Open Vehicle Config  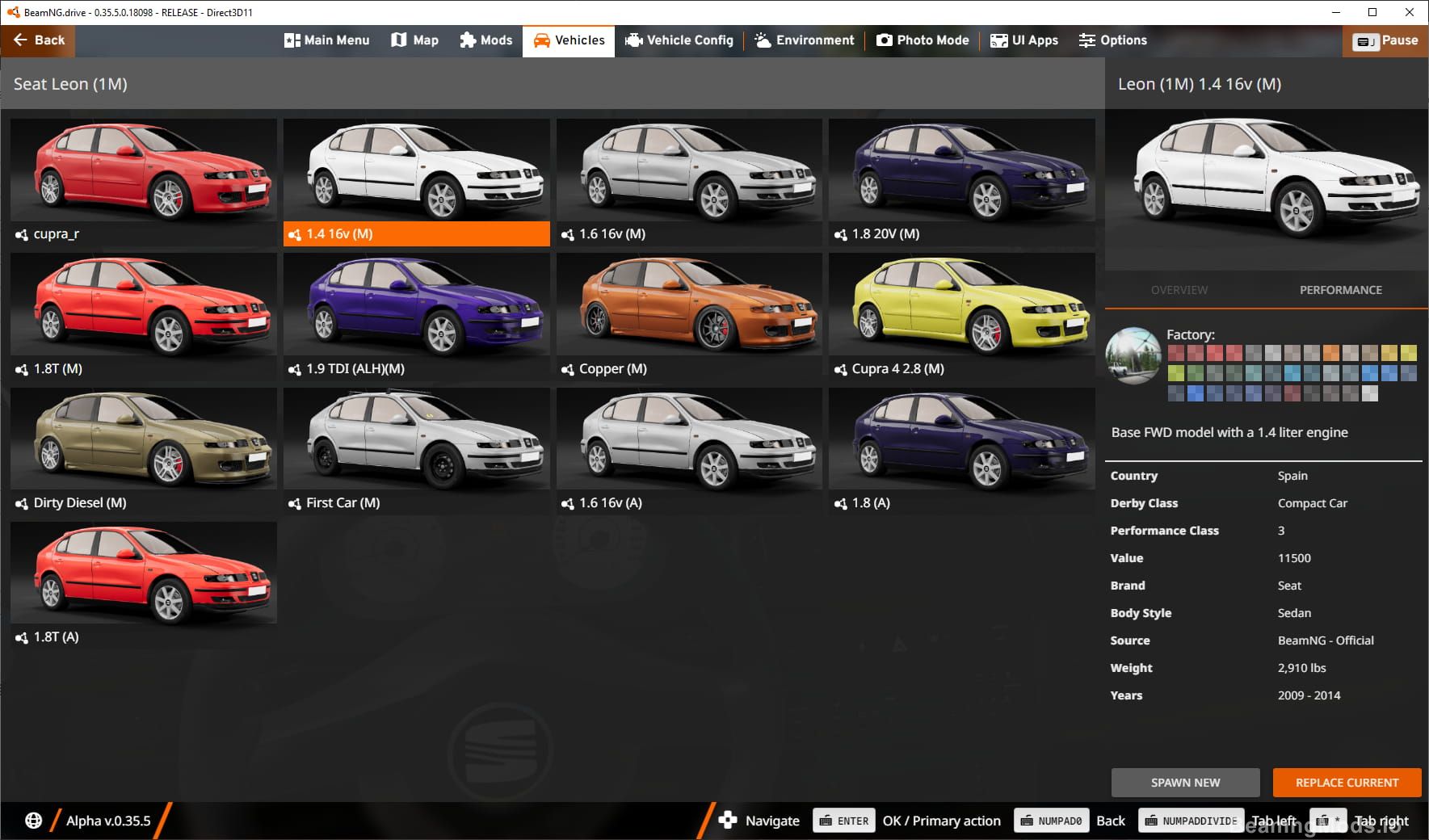(679, 40)
